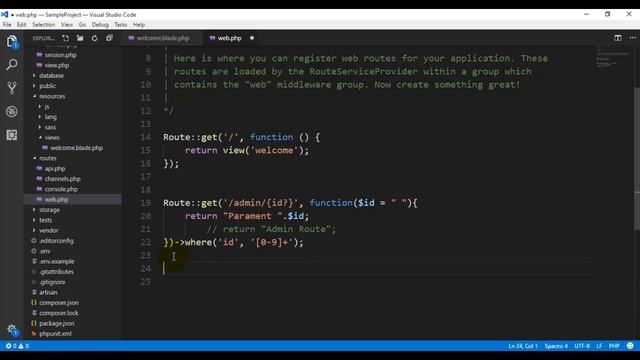Open the .gitignore file
Image resolution: width=640 pixels, height=360 pixels.
tap(52, 282)
